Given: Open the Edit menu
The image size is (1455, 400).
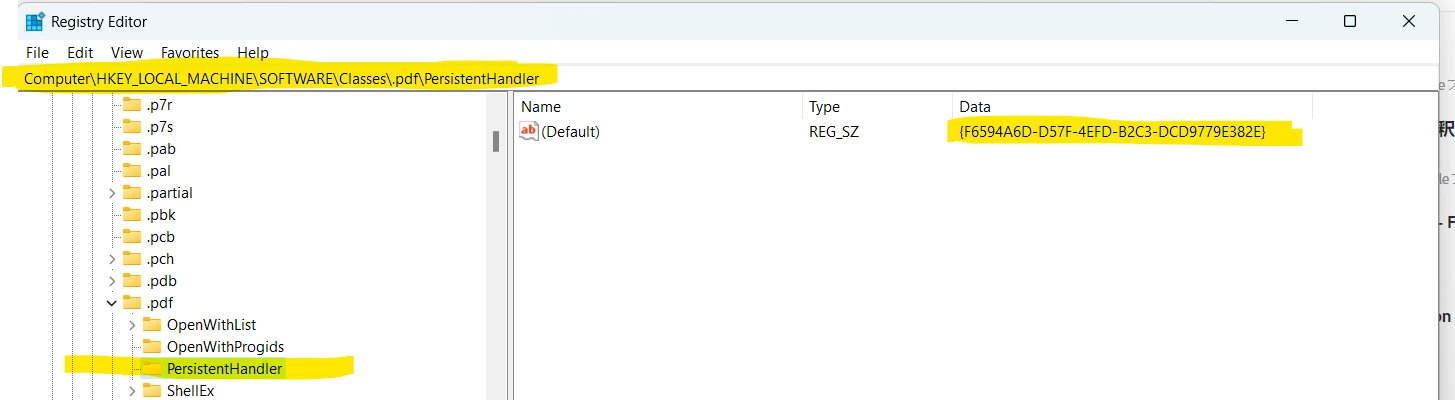Looking at the screenshot, I should click(x=80, y=52).
